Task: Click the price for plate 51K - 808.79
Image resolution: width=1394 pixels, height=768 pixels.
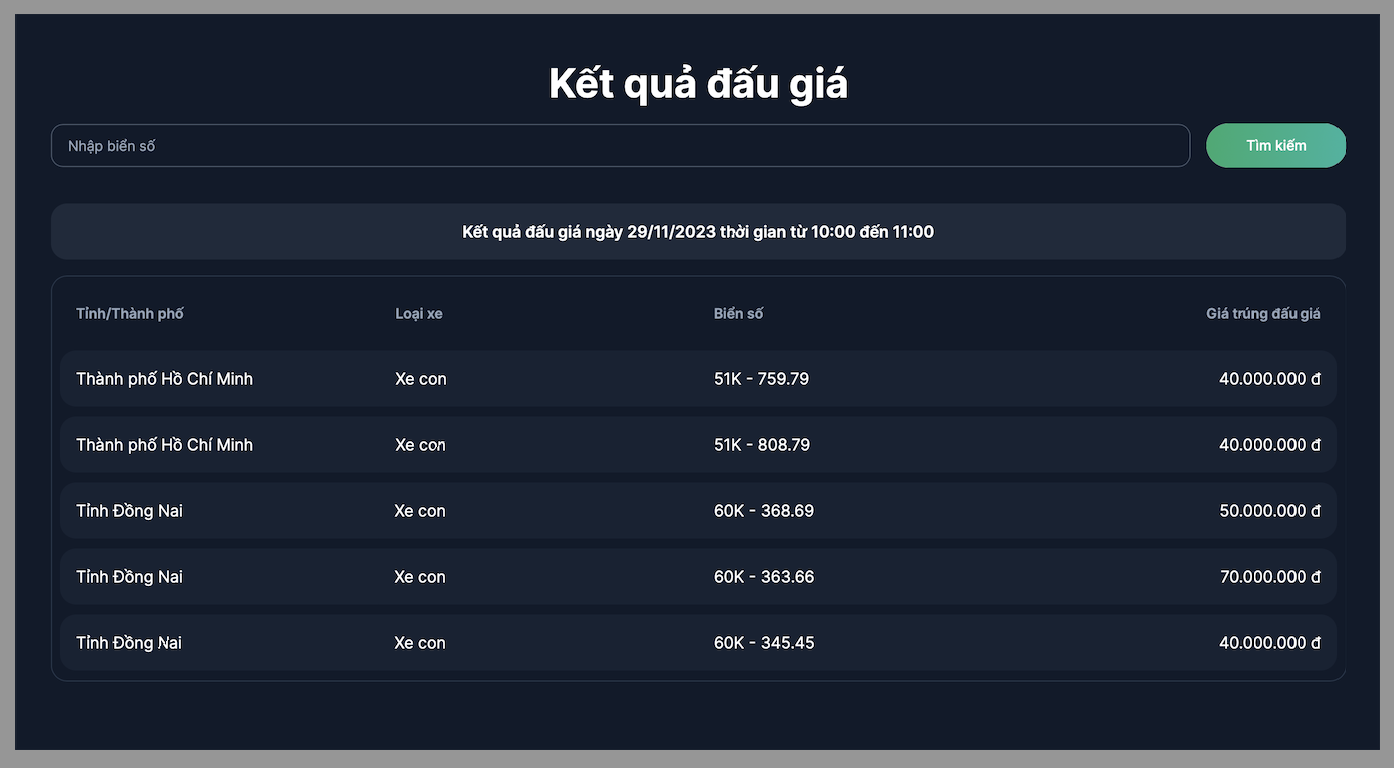Action: (1269, 445)
